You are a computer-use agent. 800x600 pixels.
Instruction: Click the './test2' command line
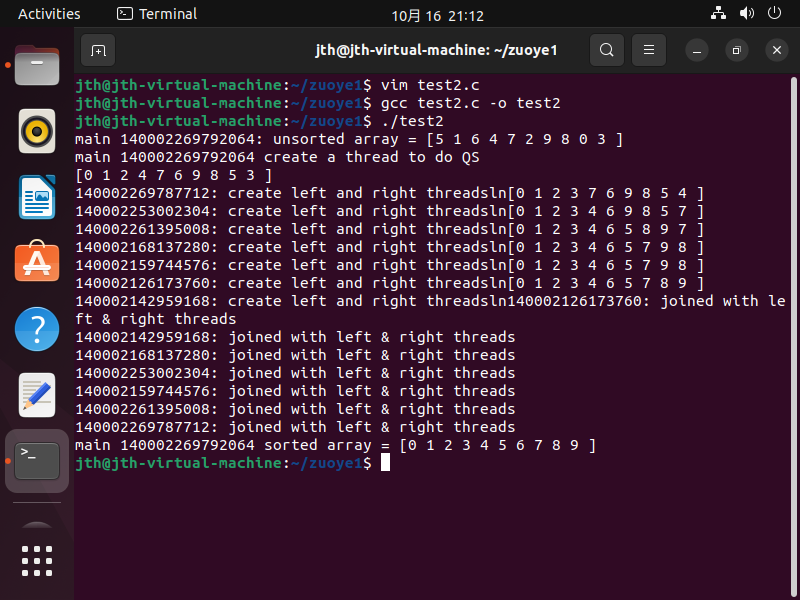click(x=259, y=121)
